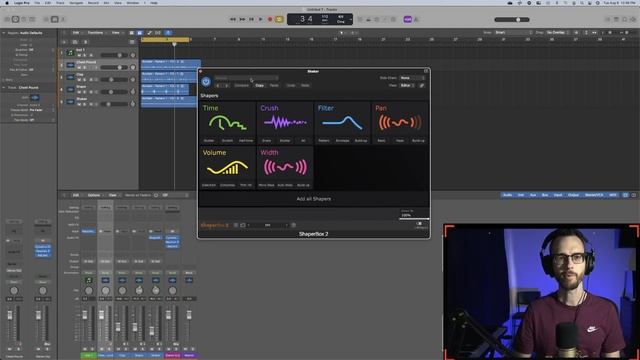Click the Rewind transport button

pyautogui.click(x=233, y=19)
